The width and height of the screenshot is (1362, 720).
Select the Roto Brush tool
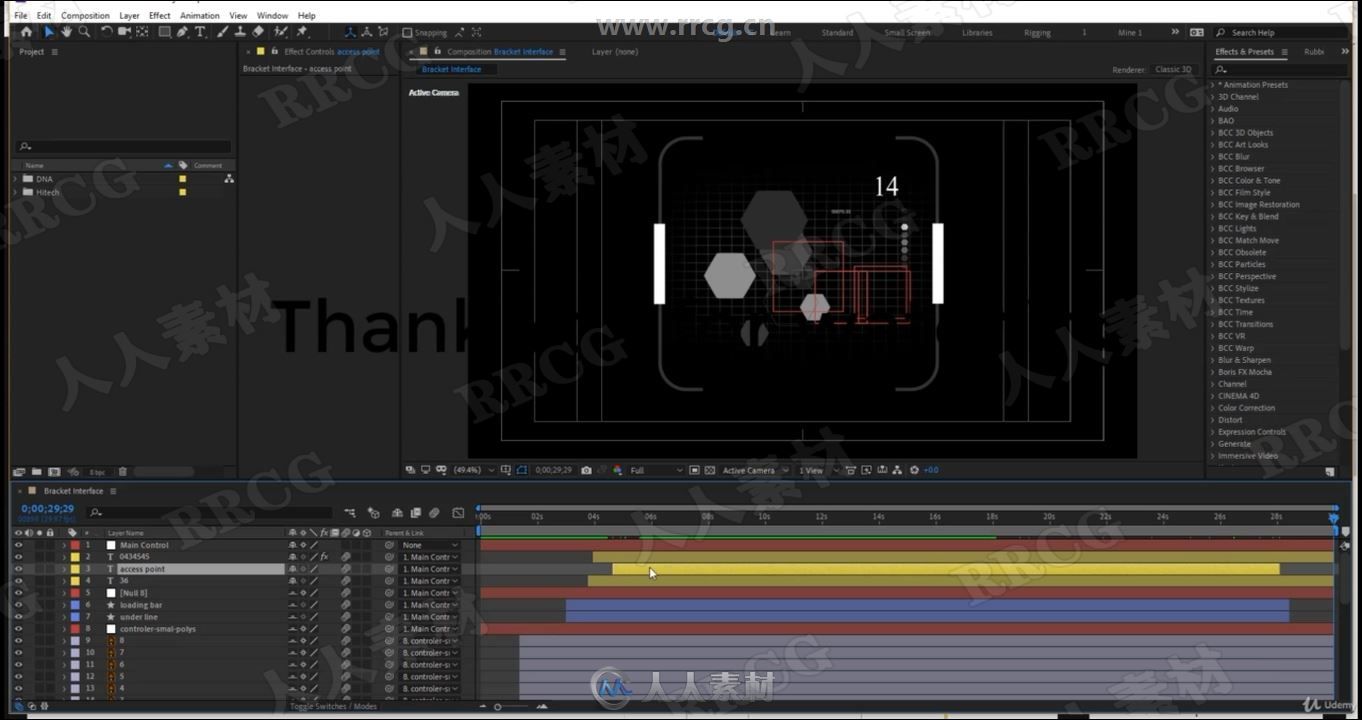pos(280,32)
